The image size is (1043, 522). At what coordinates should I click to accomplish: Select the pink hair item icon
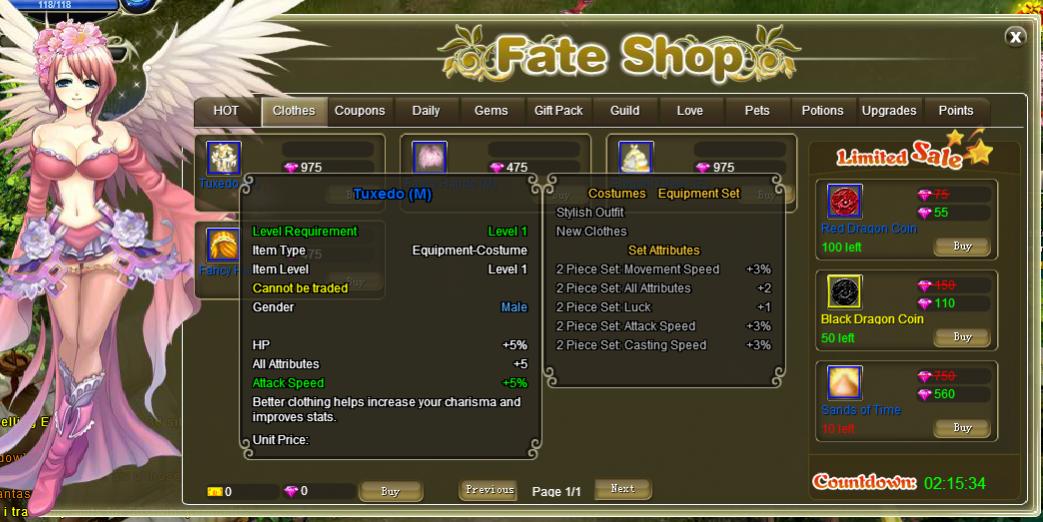[x=429, y=158]
